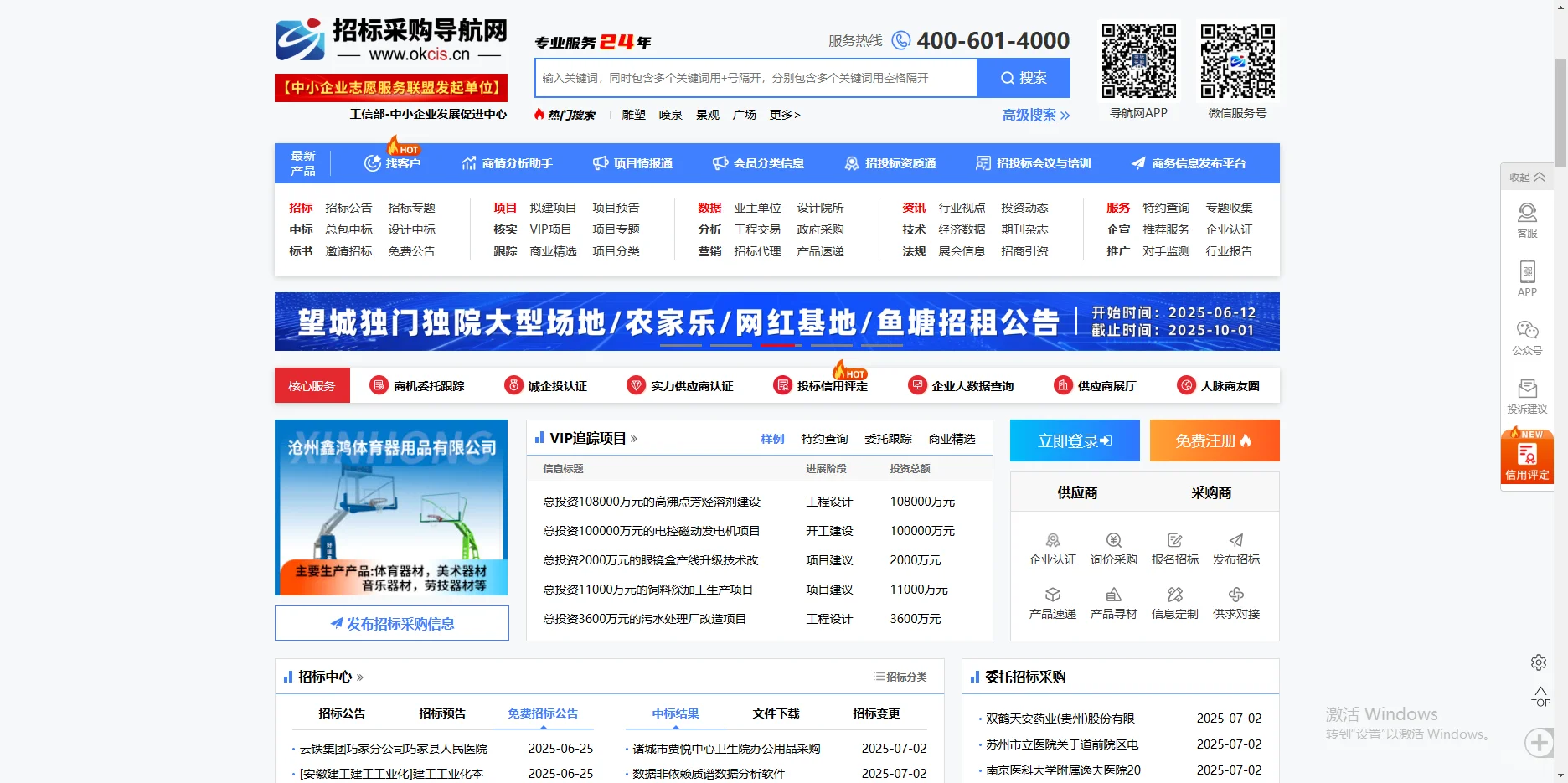This screenshot has height=783, width=1568.
Task: Switch to the 文件下载 tab
Action: click(776, 713)
